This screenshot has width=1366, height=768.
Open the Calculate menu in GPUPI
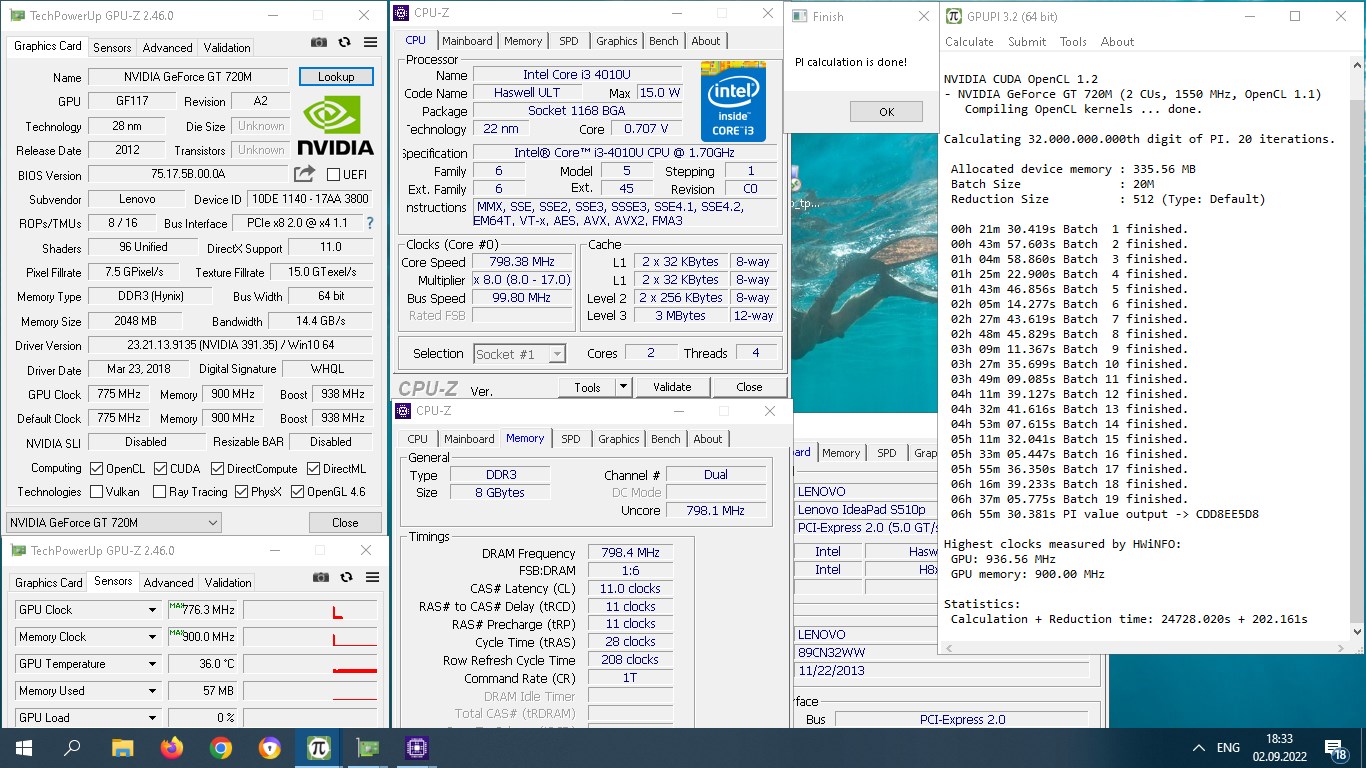pyautogui.click(x=969, y=42)
